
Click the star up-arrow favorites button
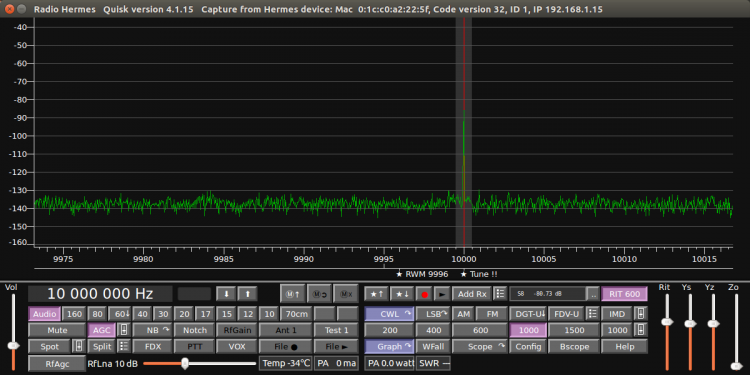[x=376, y=294]
